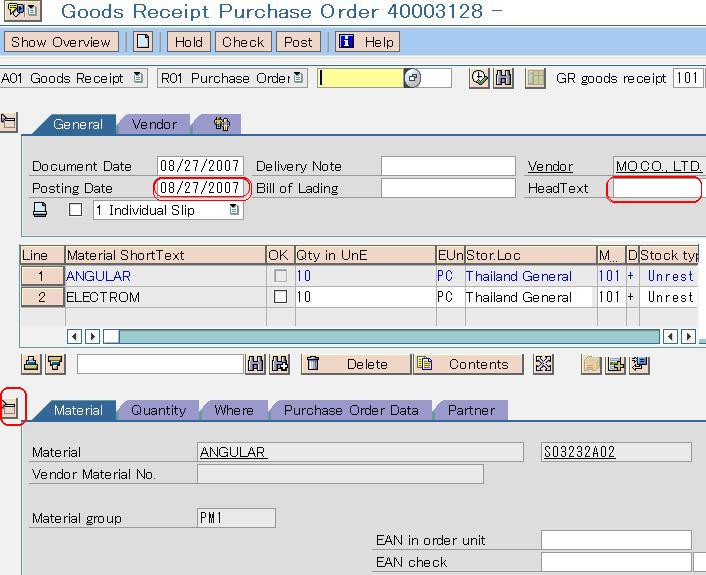706x575 pixels.
Task: Click the item table horizontal scrollbar track
Action: 389,336
